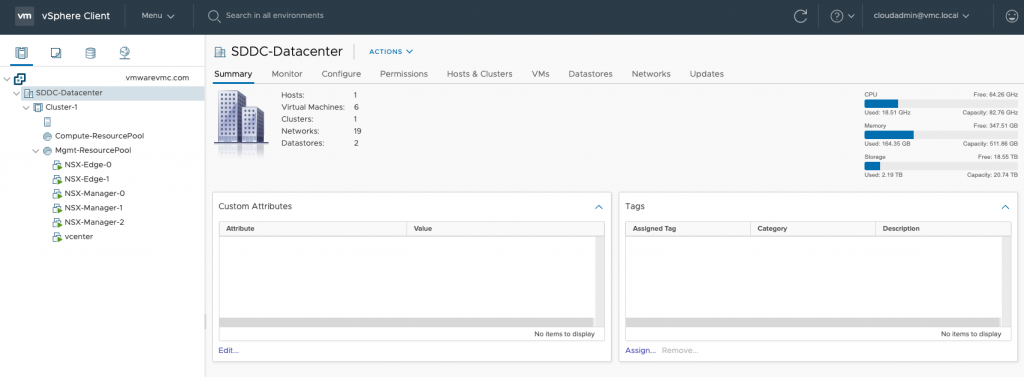Click the datacenter icon beside the title
Viewport: 1024px width, 377px height.
[220, 52]
